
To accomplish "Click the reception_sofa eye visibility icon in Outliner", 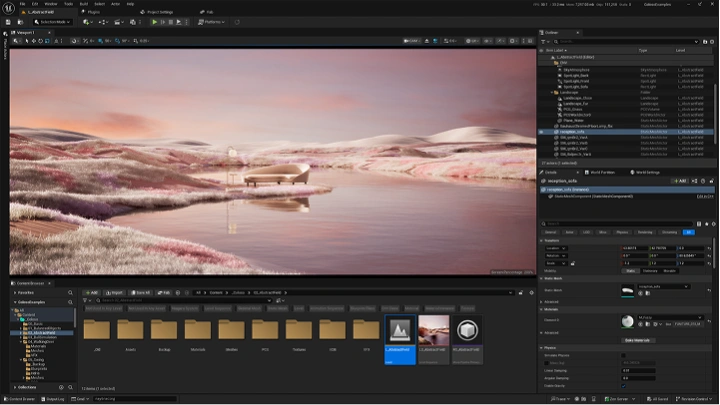I will [x=541, y=132].
